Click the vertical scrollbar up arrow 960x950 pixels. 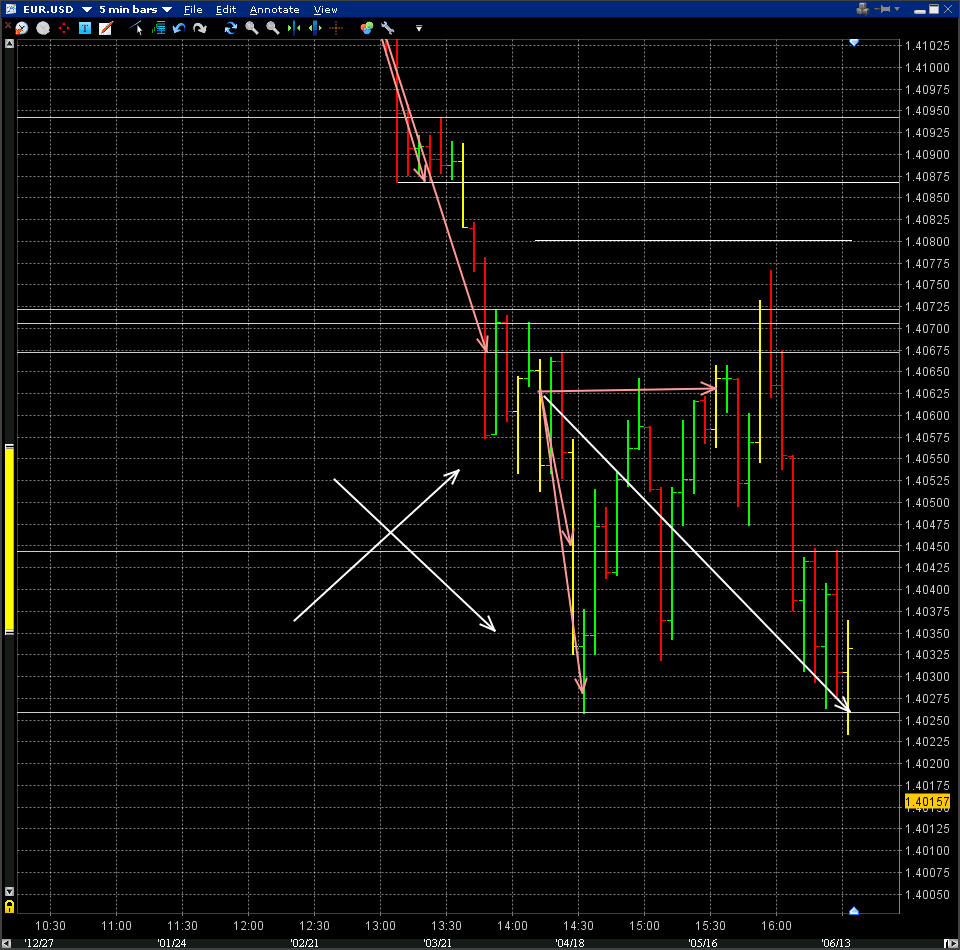point(9,43)
